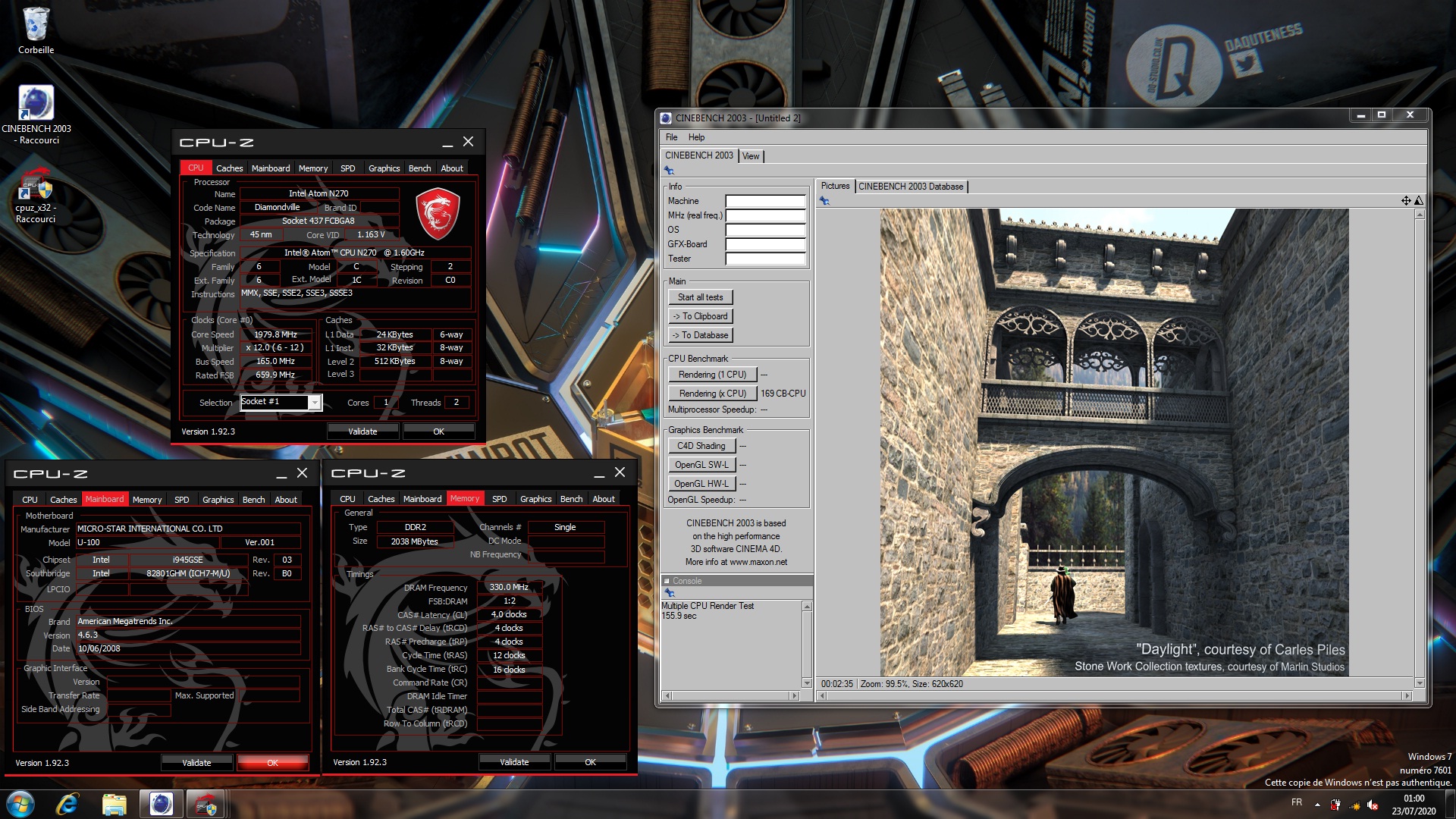Click the '330.0 MHz' DRAM frequency value
The image size is (1456, 819).
pyautogui.click(x=509, y=587)
